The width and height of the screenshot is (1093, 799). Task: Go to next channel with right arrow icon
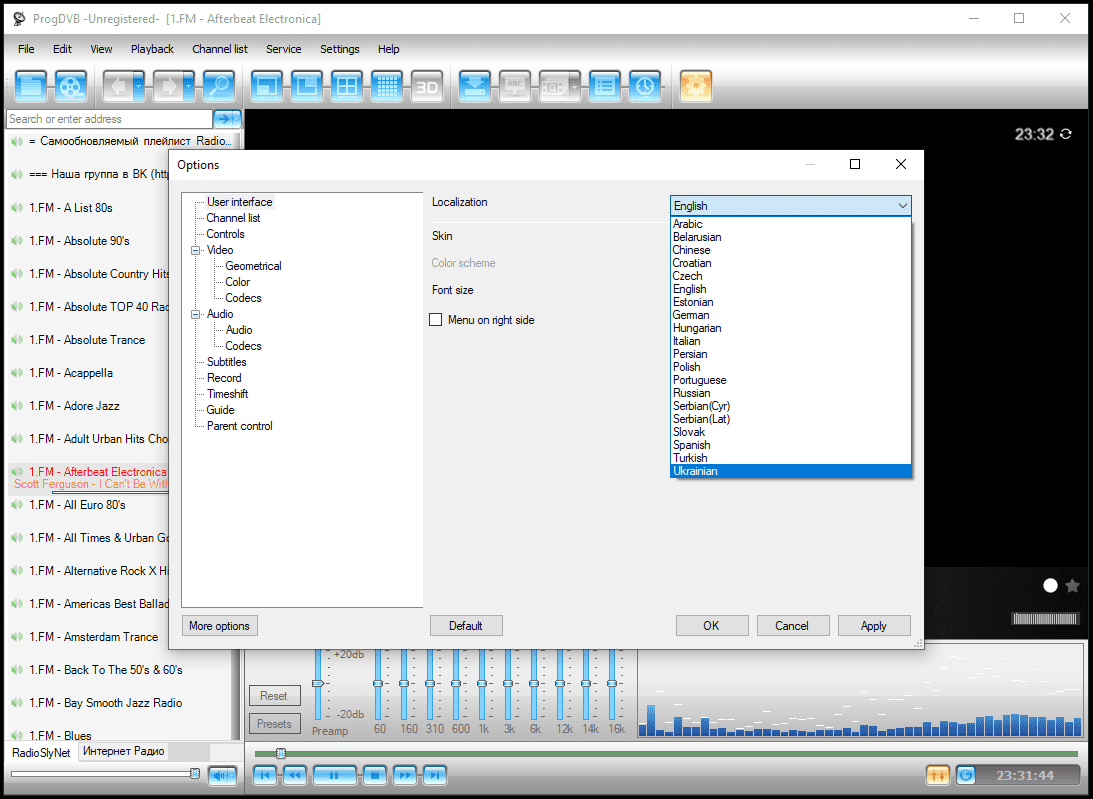coord(167,86)
